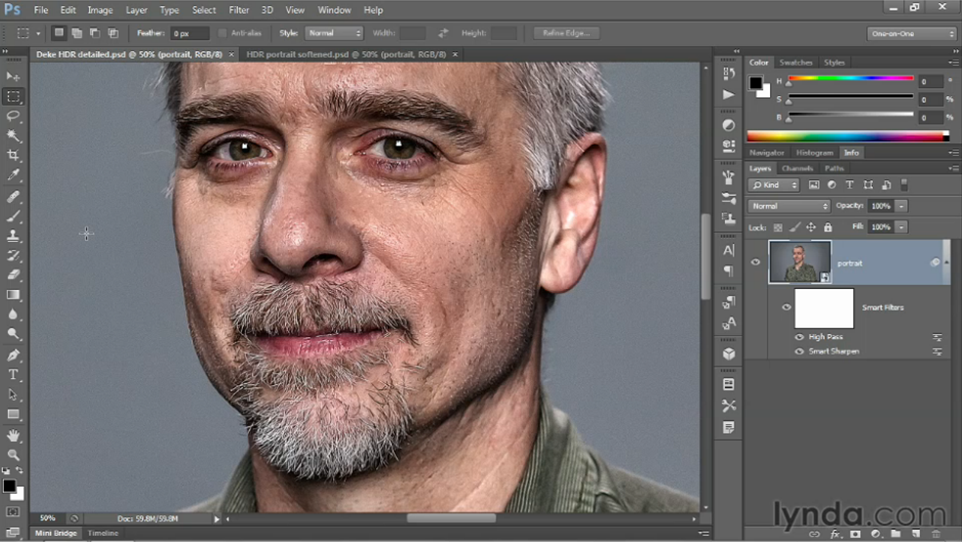Click the Hue slider in Color panel
The height and width of the screenshot is (542, 962).
click(851, 79)
